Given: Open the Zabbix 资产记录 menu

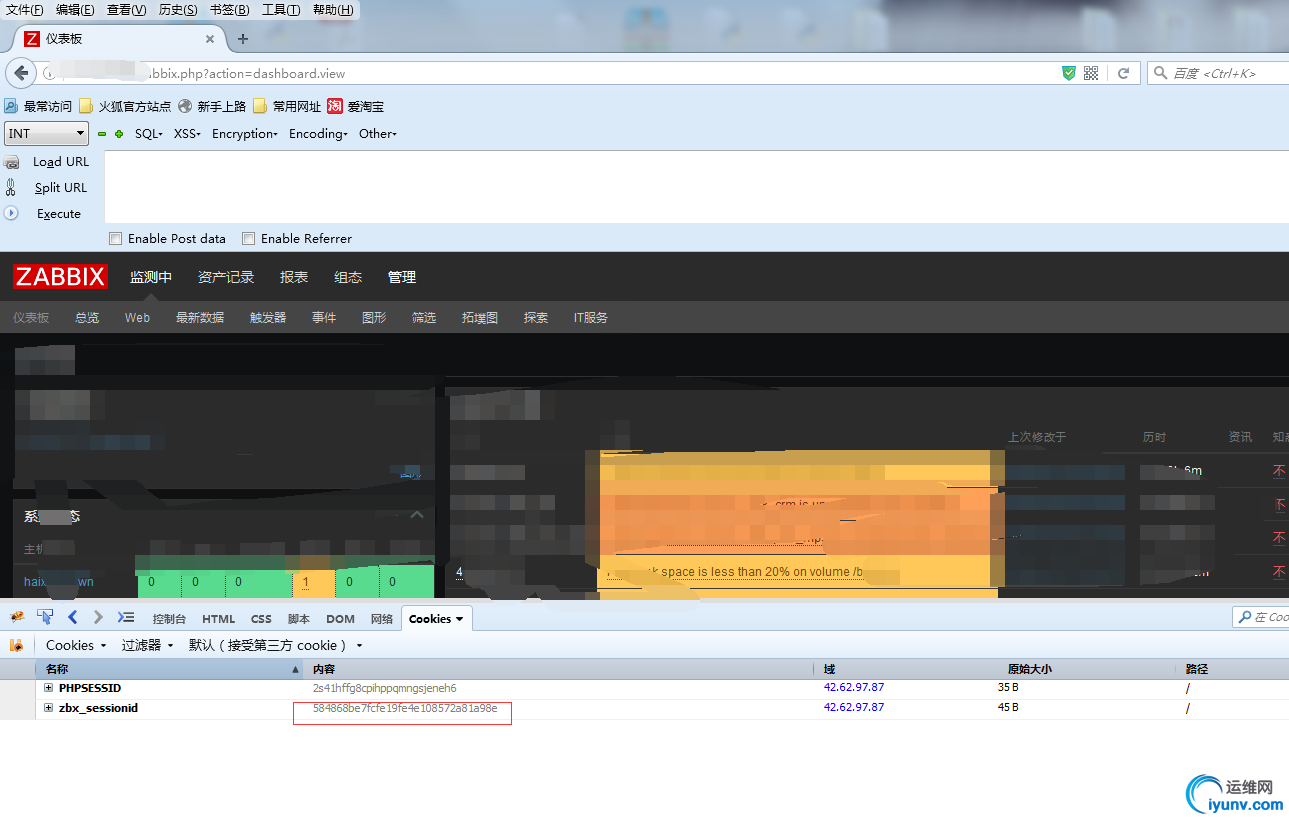Looking at the screenshot, I should [x=226, y=277].
